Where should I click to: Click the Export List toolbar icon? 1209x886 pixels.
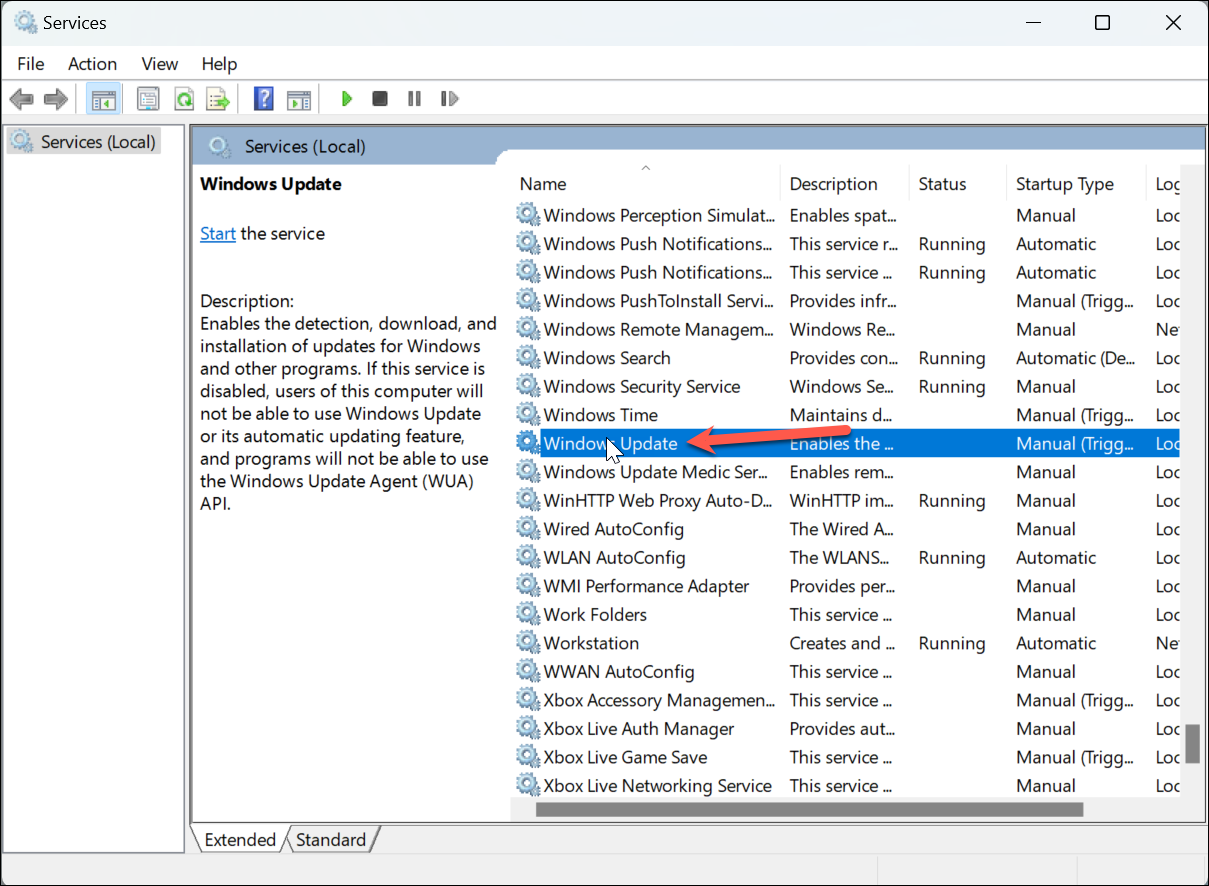pos(218,99)
